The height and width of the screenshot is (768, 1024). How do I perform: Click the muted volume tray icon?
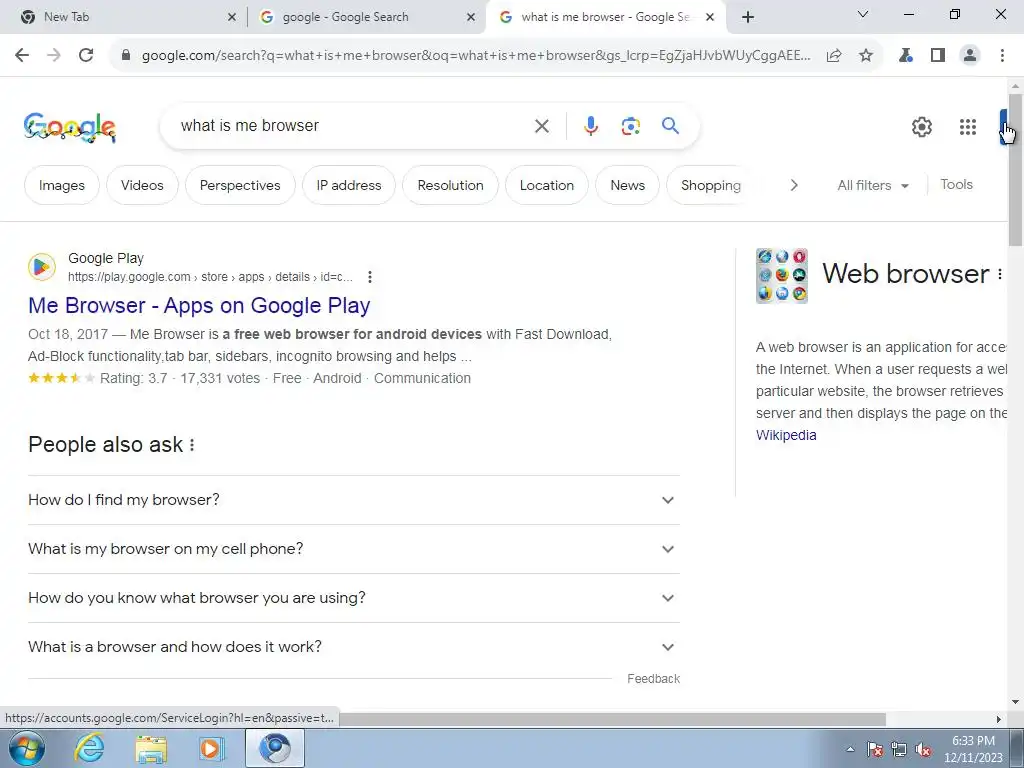[x=922, y=749]
